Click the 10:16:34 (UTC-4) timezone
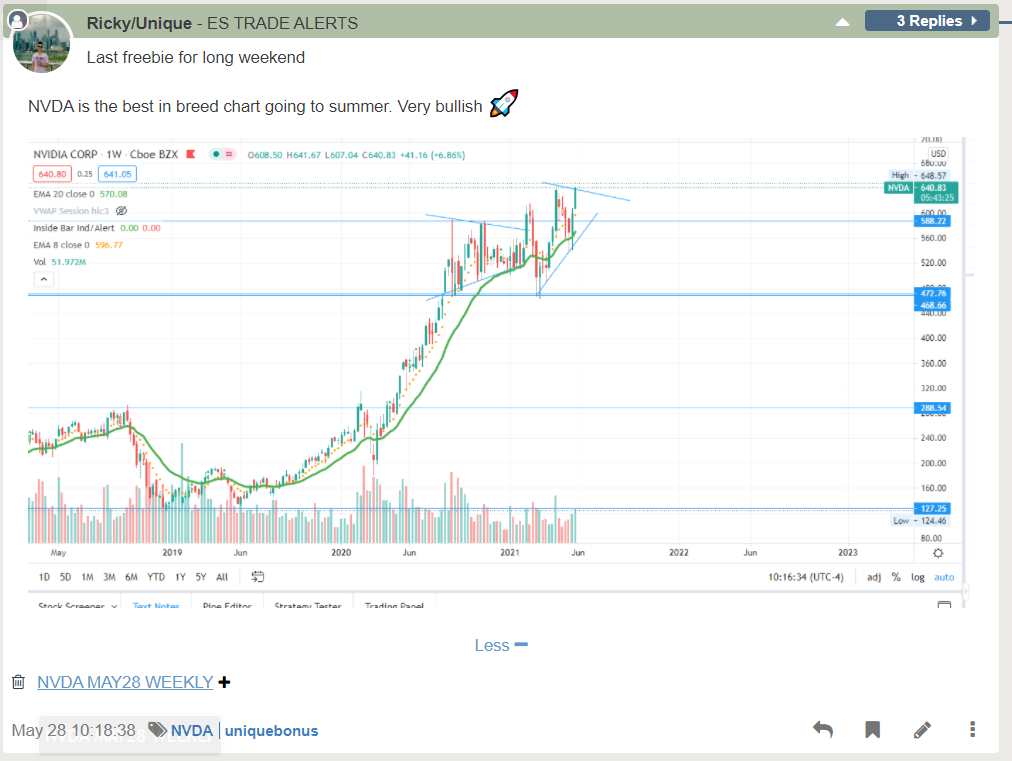This screenshot has width=1012, height=761. [x=805, y=577]
